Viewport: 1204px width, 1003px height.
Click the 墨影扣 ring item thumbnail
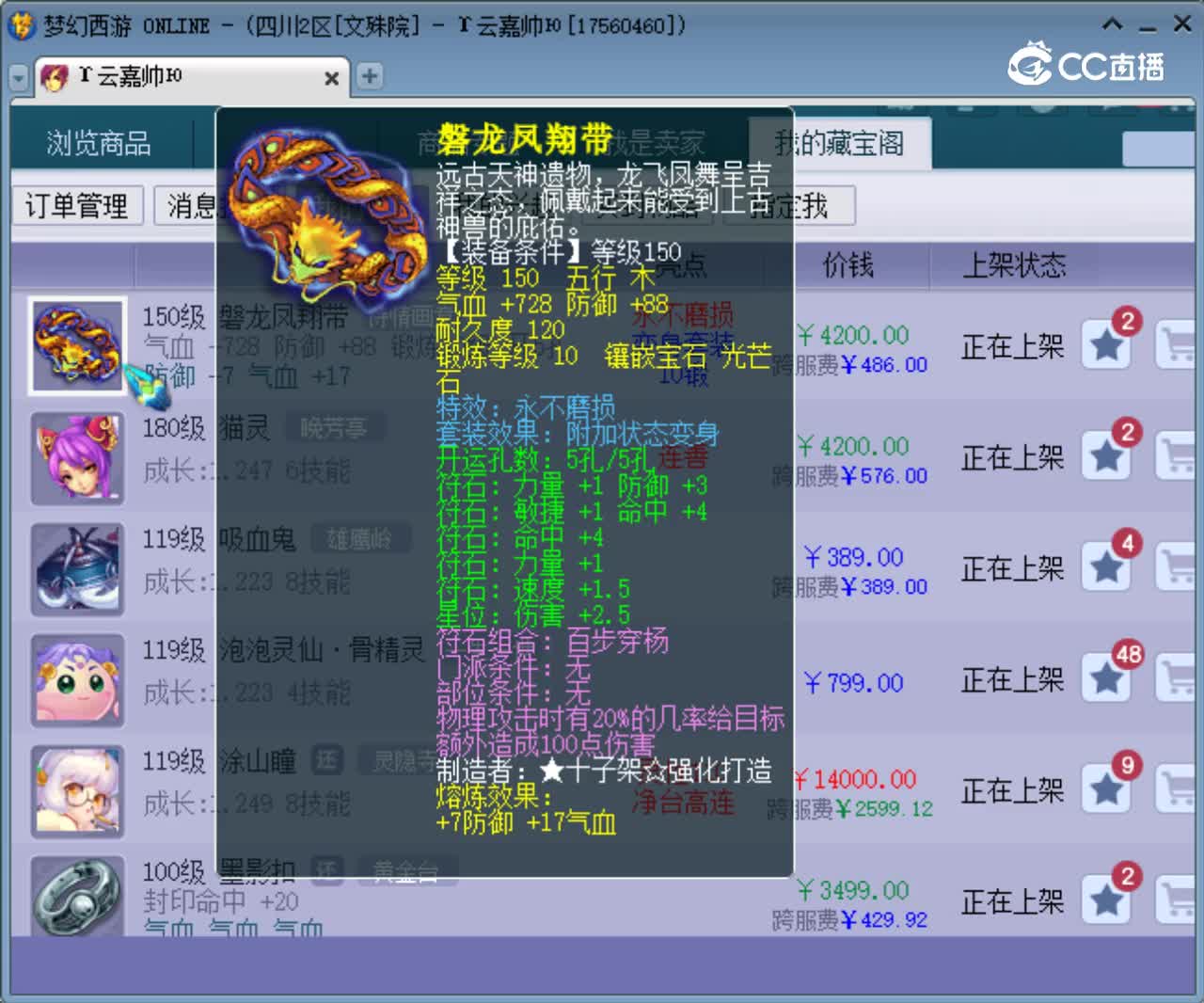click(77, 896)
